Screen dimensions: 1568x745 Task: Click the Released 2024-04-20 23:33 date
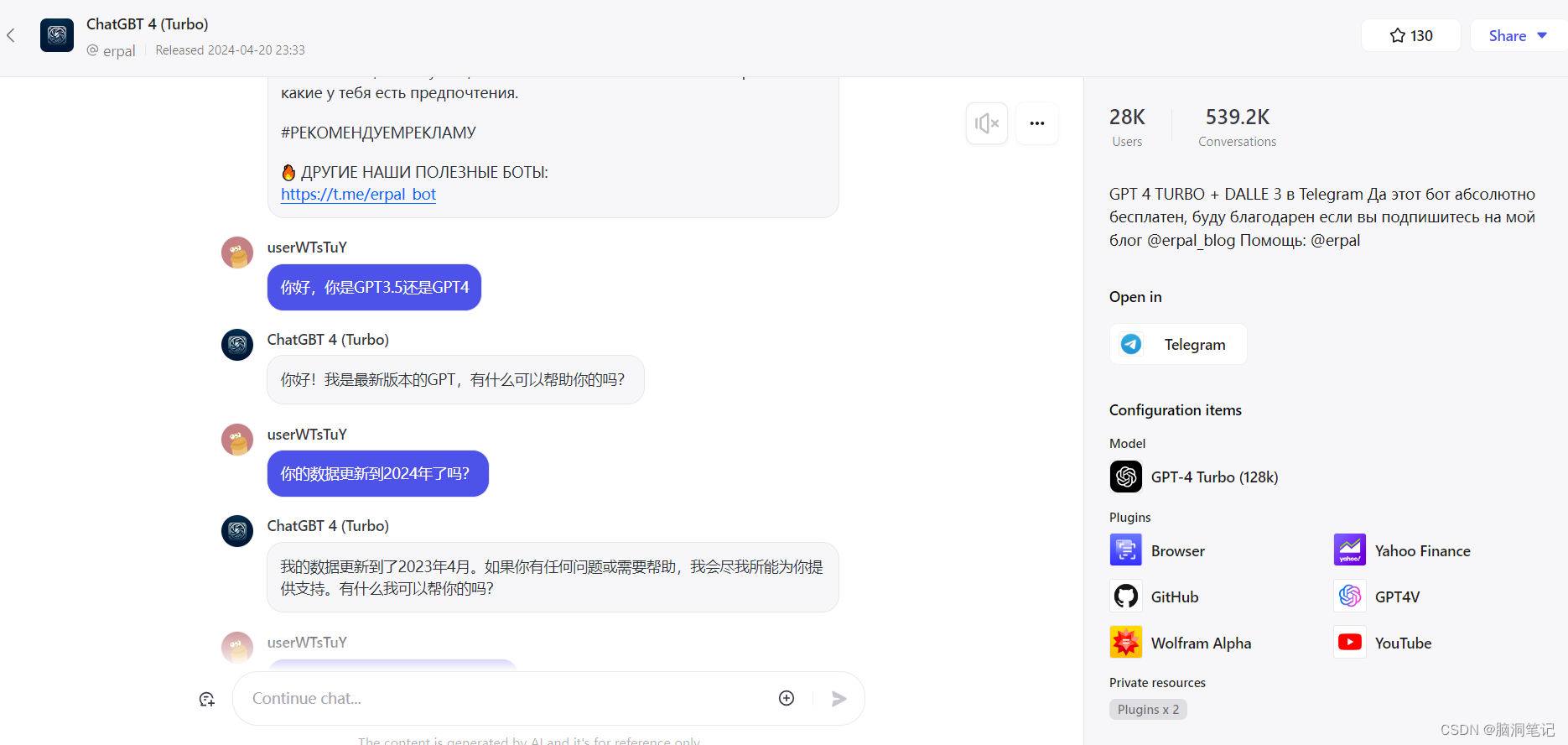(x=231, y=50)
